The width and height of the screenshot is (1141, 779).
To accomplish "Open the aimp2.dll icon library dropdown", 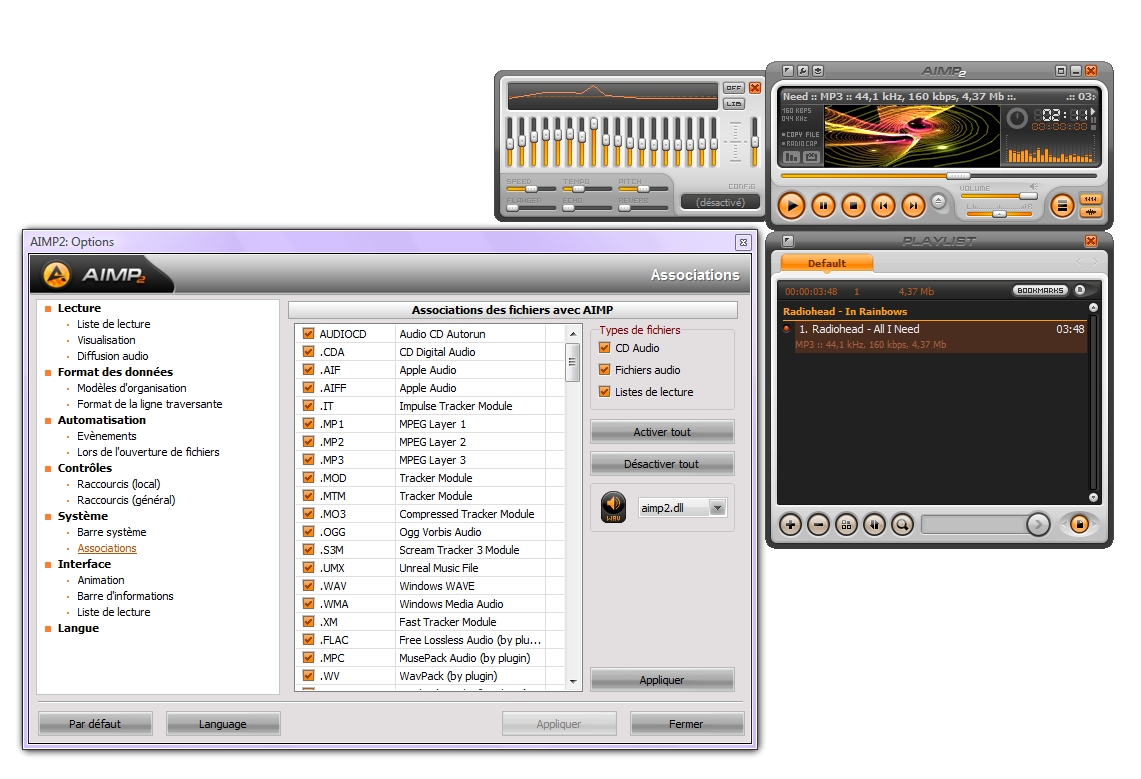I will point(717,508).
